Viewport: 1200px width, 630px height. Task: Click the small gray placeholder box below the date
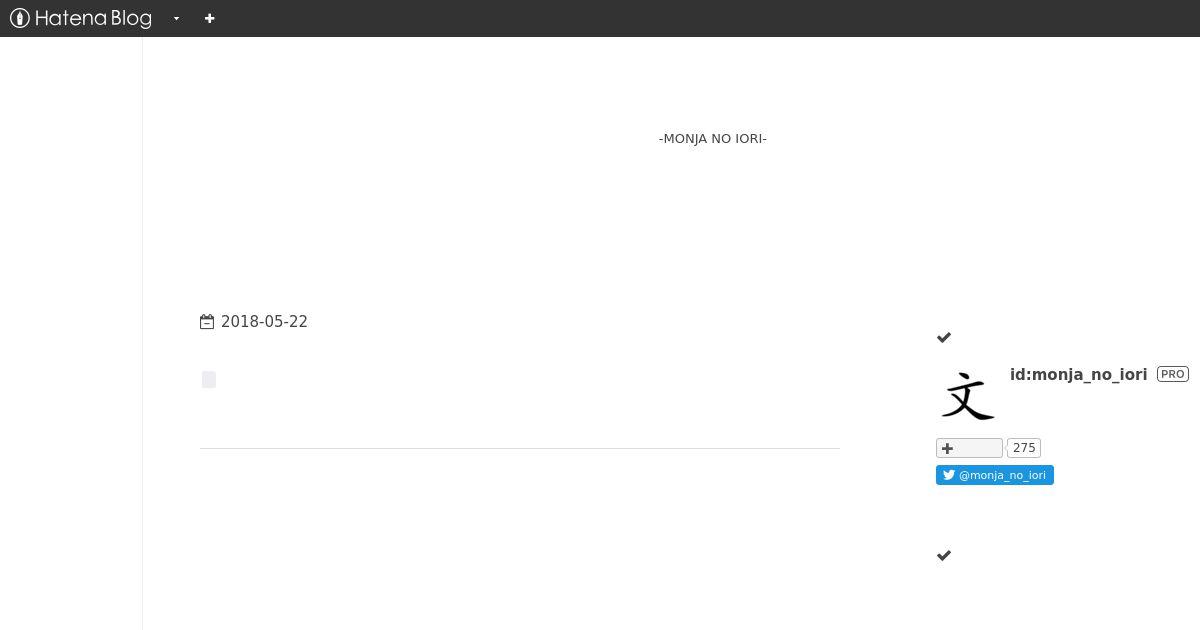(209, 379)
